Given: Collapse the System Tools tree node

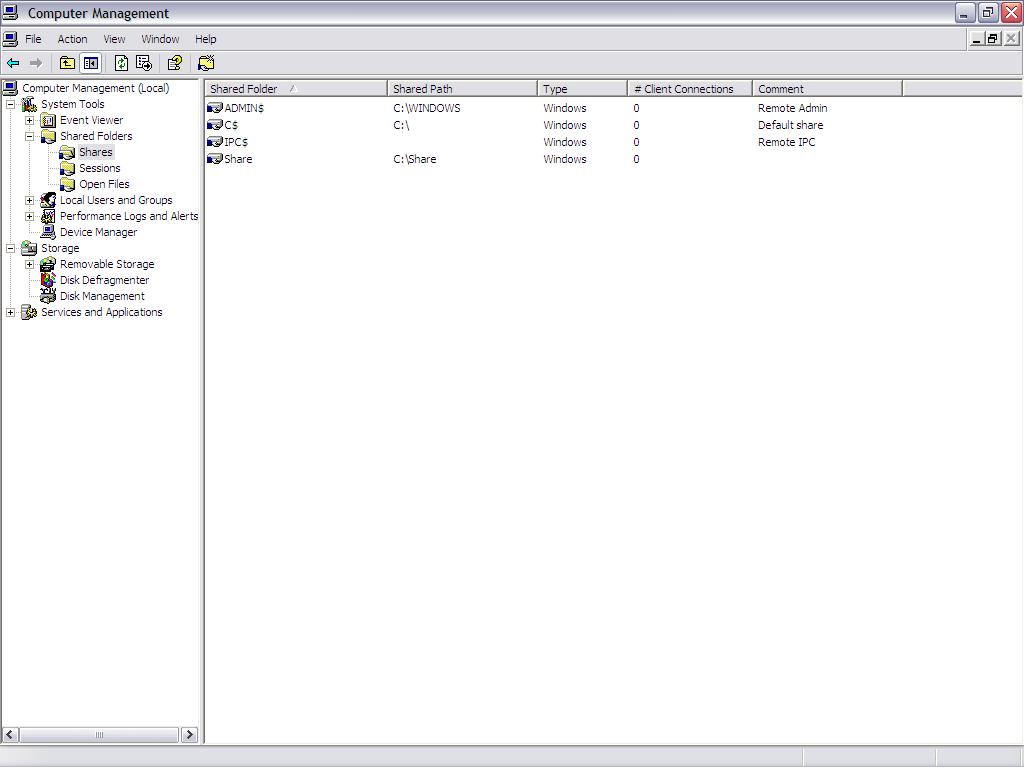Looking at the screenshot, I should 10,104.
